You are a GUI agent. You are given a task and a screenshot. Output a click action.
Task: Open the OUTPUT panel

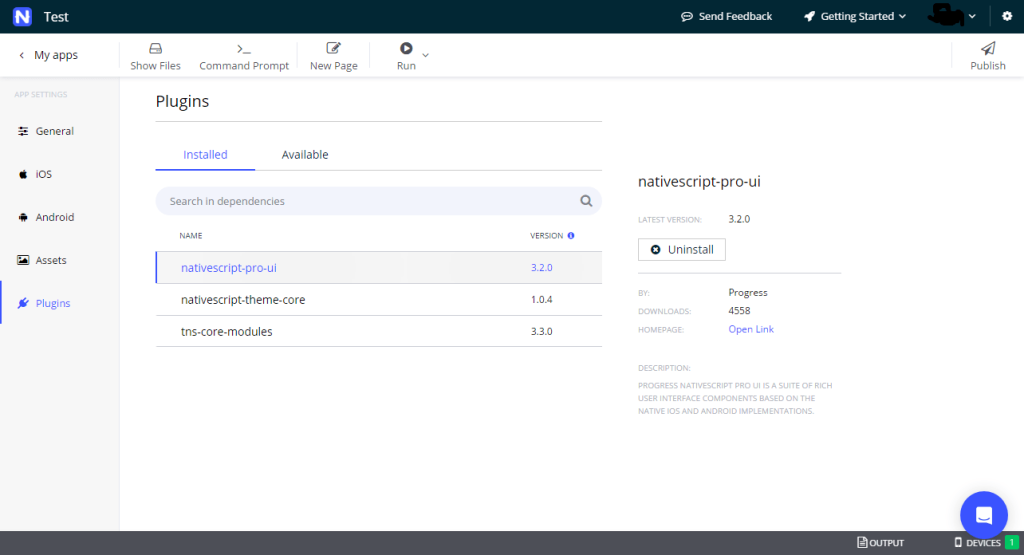click(881, 543)
